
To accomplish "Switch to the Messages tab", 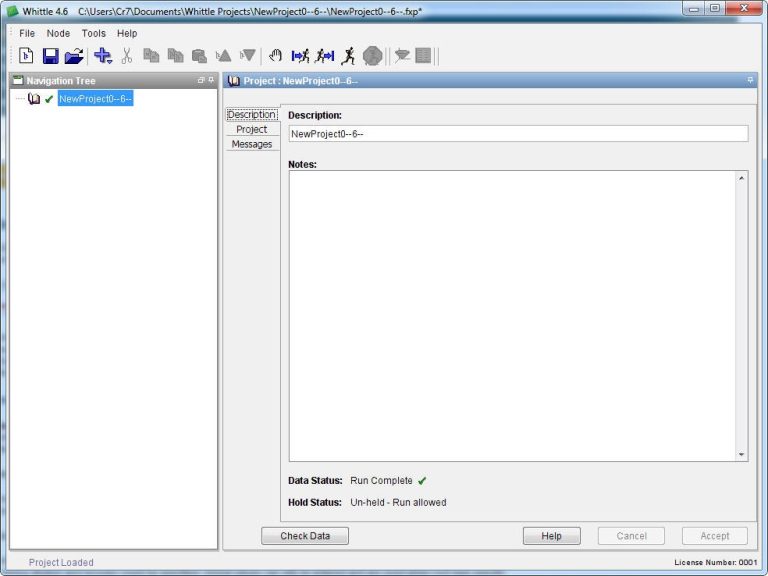I will (x=252, y=144).
